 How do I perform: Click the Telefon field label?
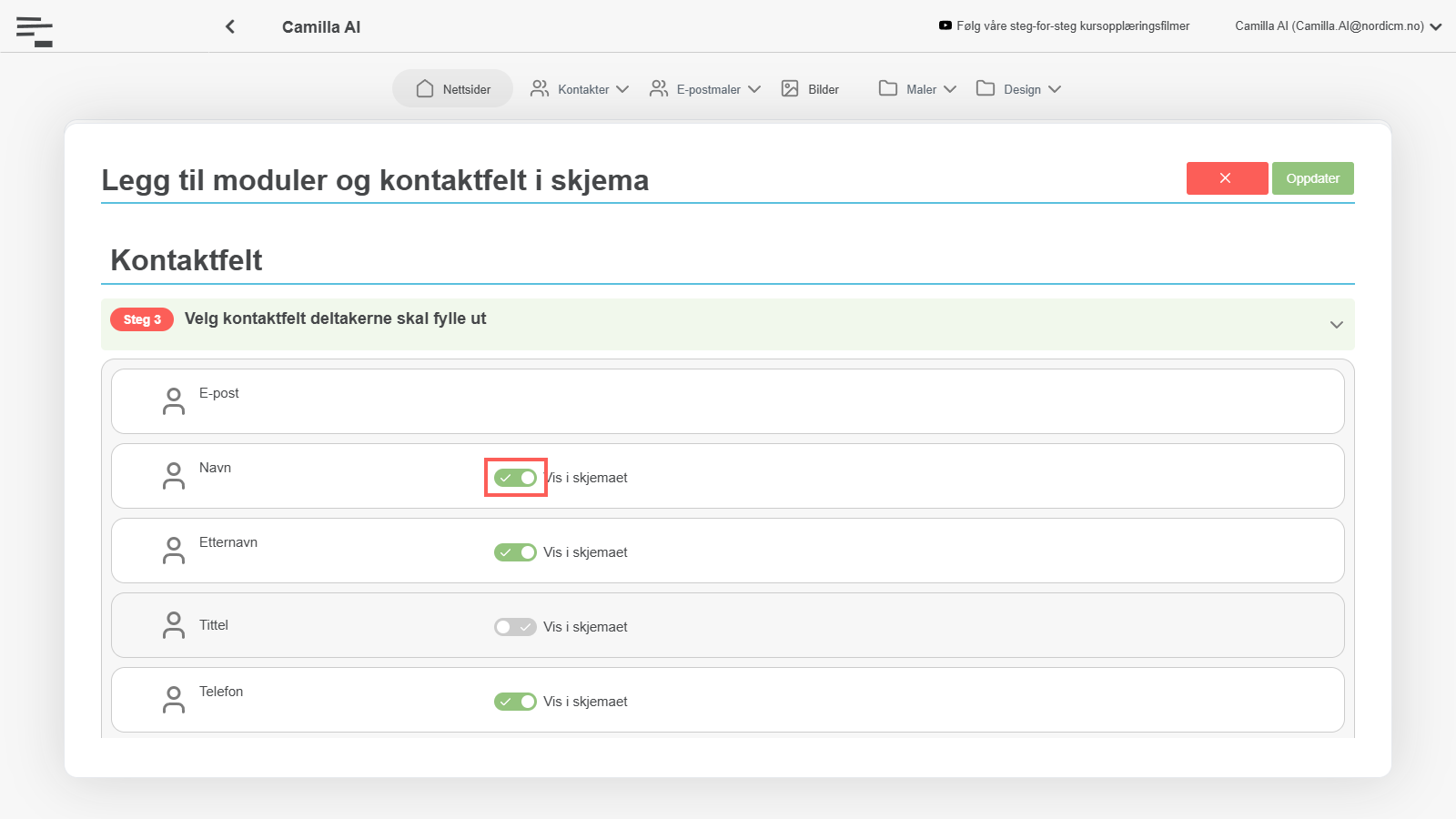click(x=221, y=692)
